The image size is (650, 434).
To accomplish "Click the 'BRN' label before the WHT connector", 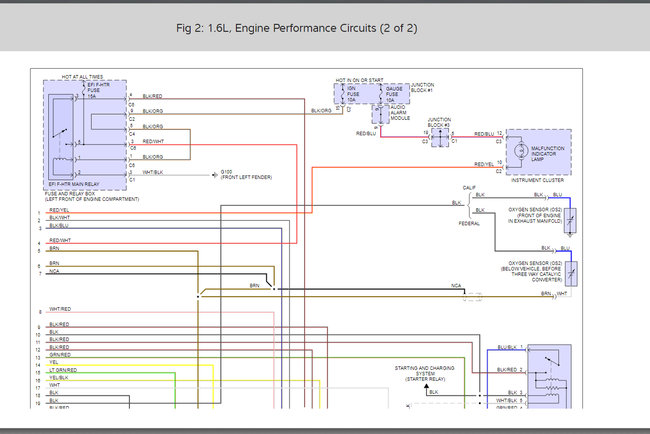I will point(546,293).
